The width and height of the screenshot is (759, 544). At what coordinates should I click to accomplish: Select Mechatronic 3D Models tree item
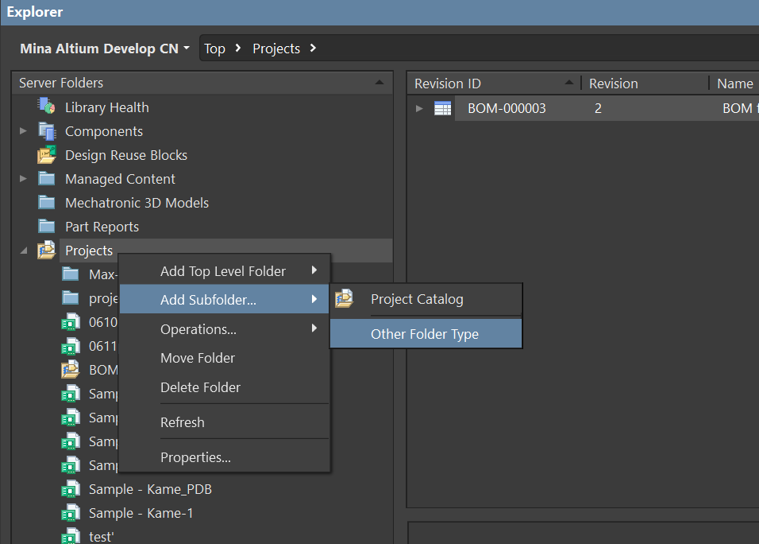coord(137,202)
